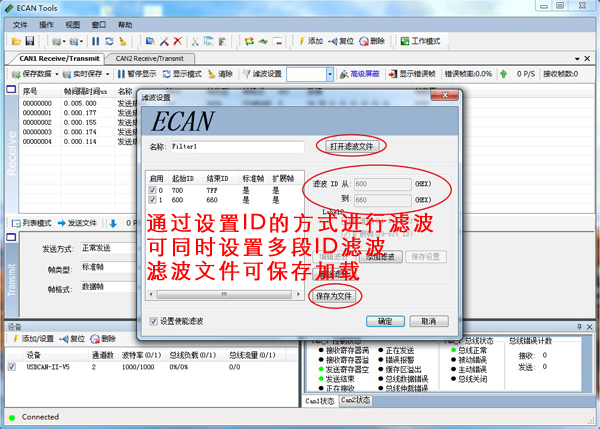Toggle 设置使能滤波 (enable filter) checkbox
Viewport: 600px width, 429px height.
pyautogui.click(x=153, y=321)
